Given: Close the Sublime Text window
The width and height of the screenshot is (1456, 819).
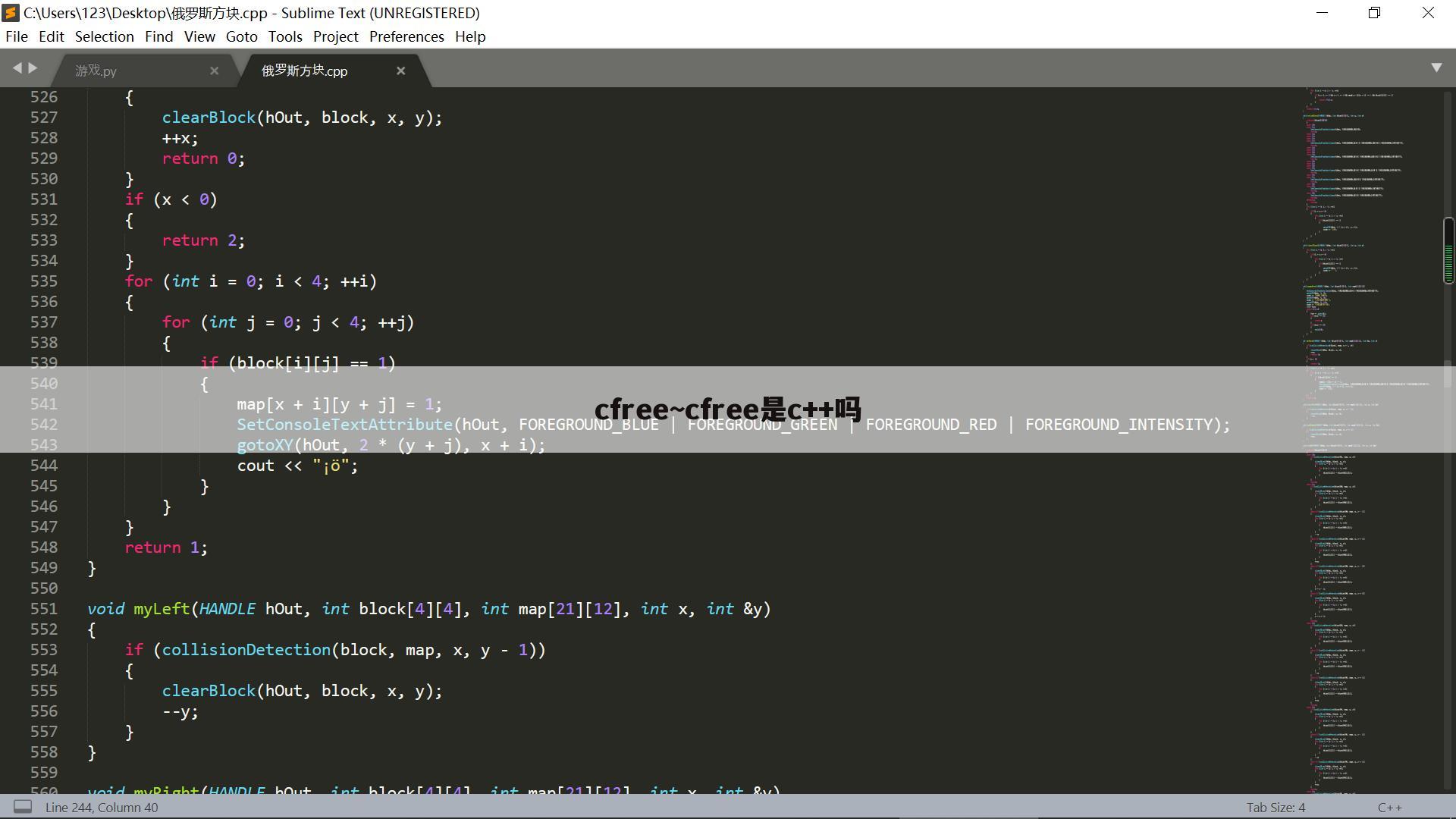Looking at the screenshot, I should (x=1428, y=13).
